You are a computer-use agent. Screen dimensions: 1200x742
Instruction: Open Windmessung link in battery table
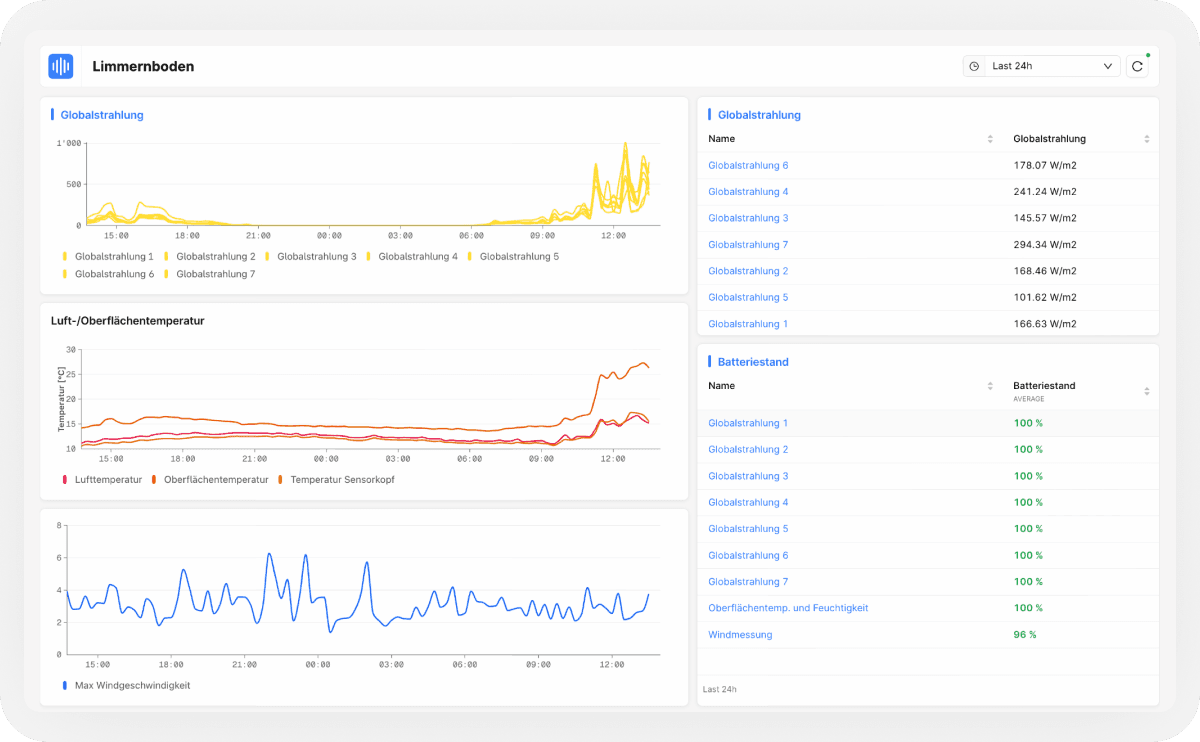point(740,635)
